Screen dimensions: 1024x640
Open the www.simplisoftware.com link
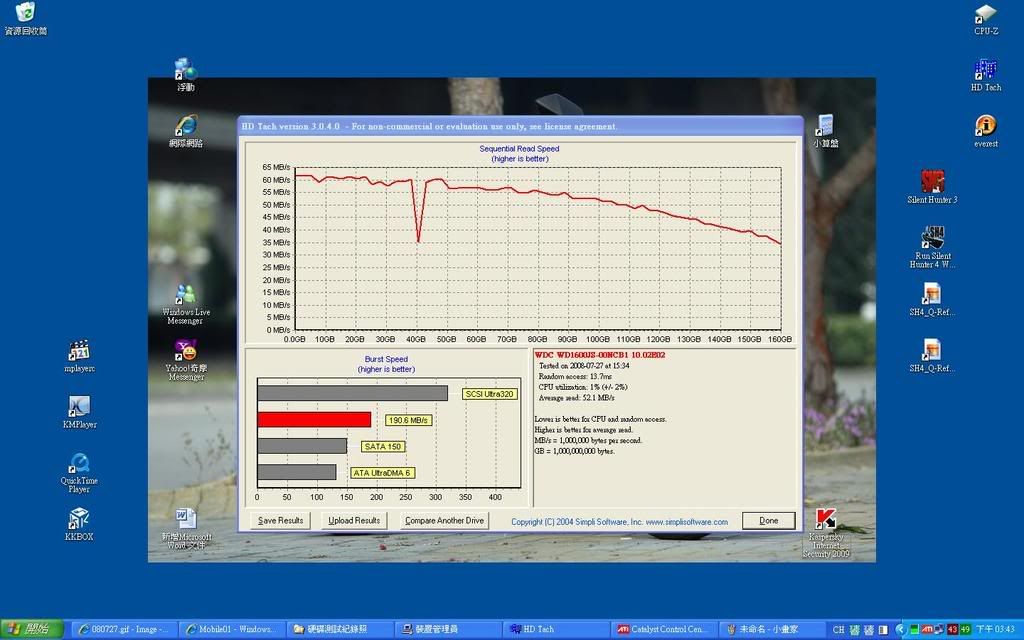[686, 522]
